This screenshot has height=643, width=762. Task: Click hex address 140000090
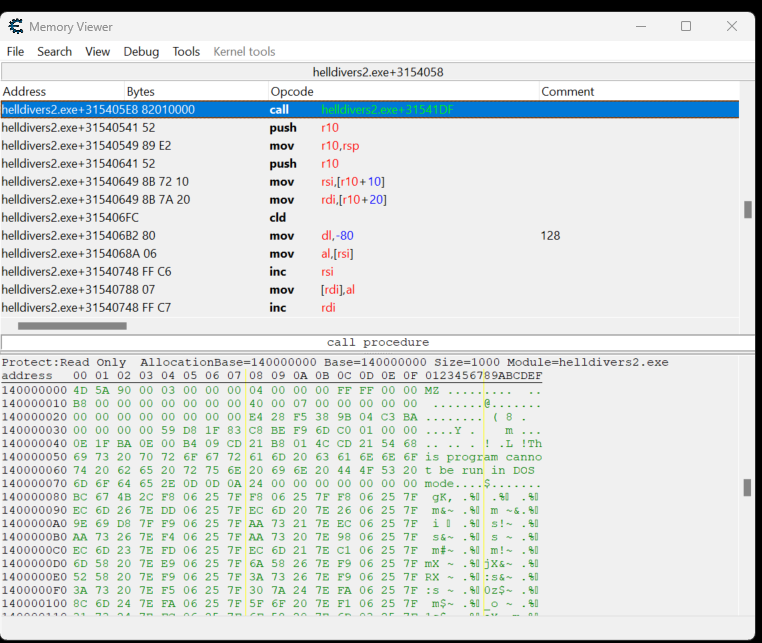[34, 511]
